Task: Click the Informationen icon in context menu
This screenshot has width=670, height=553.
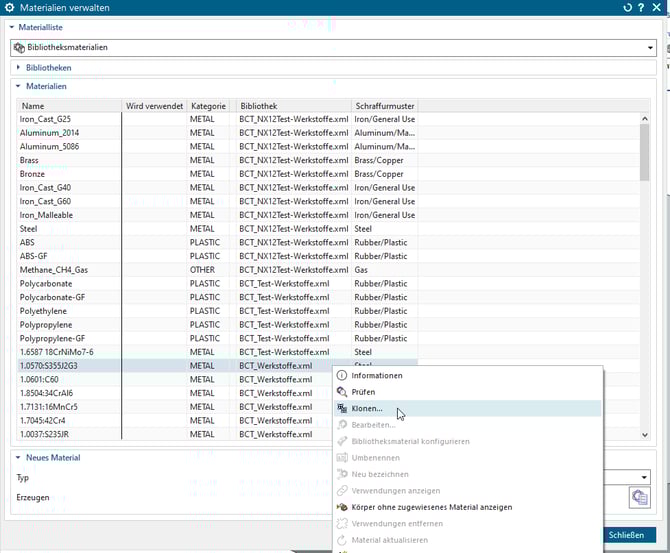Action: (x=342, y=376)
